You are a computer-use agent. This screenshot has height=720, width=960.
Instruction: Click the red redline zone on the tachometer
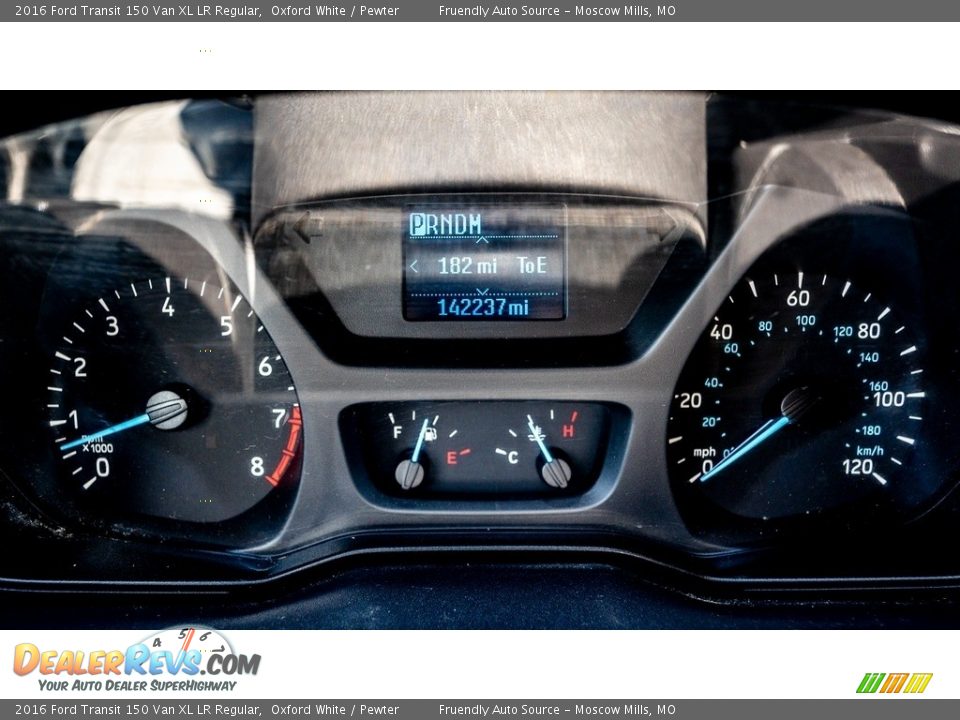pos(285,446)
